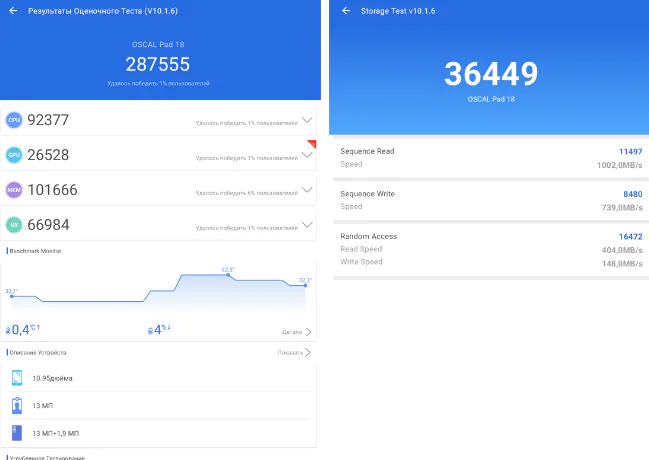Click the 10.95дюйма screen size row

tap(159, 378)
